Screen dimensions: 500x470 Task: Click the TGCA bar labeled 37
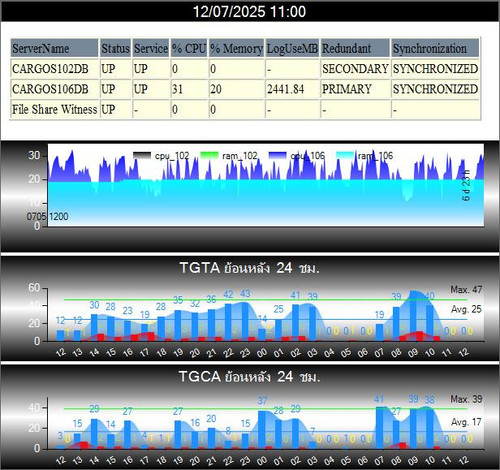click(262, 430)
